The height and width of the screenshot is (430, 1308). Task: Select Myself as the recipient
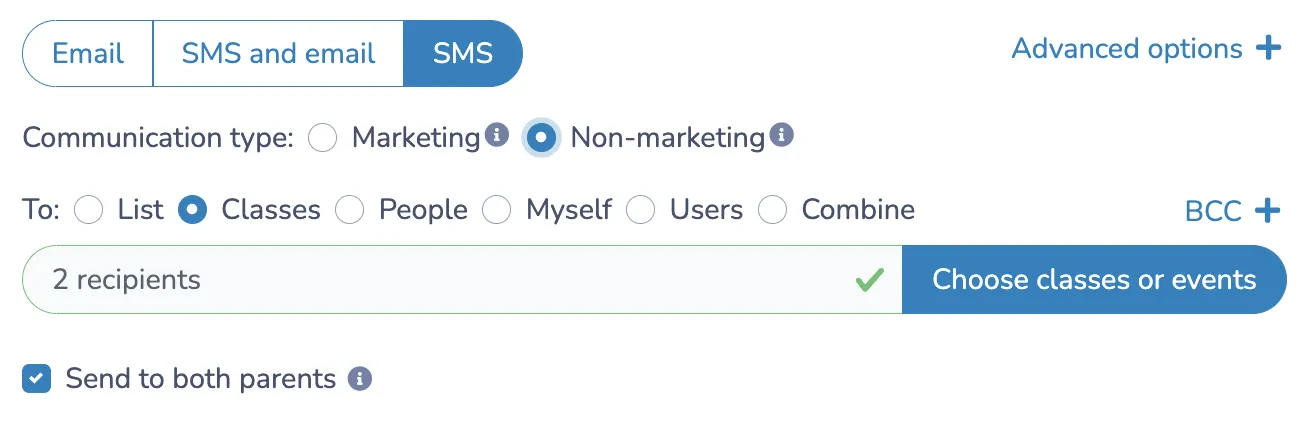497,210
